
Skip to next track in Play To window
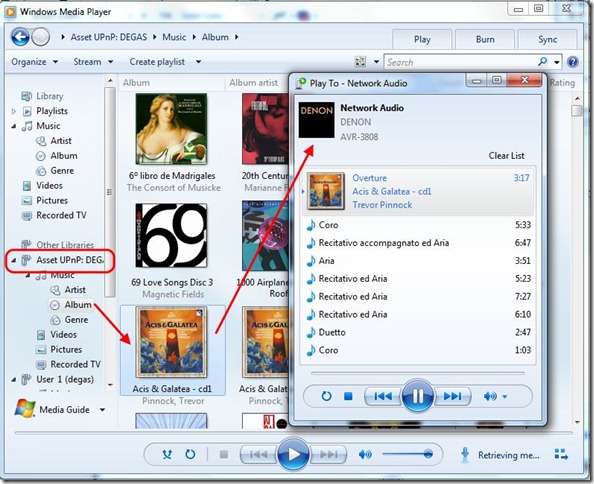tap(452, 397)
